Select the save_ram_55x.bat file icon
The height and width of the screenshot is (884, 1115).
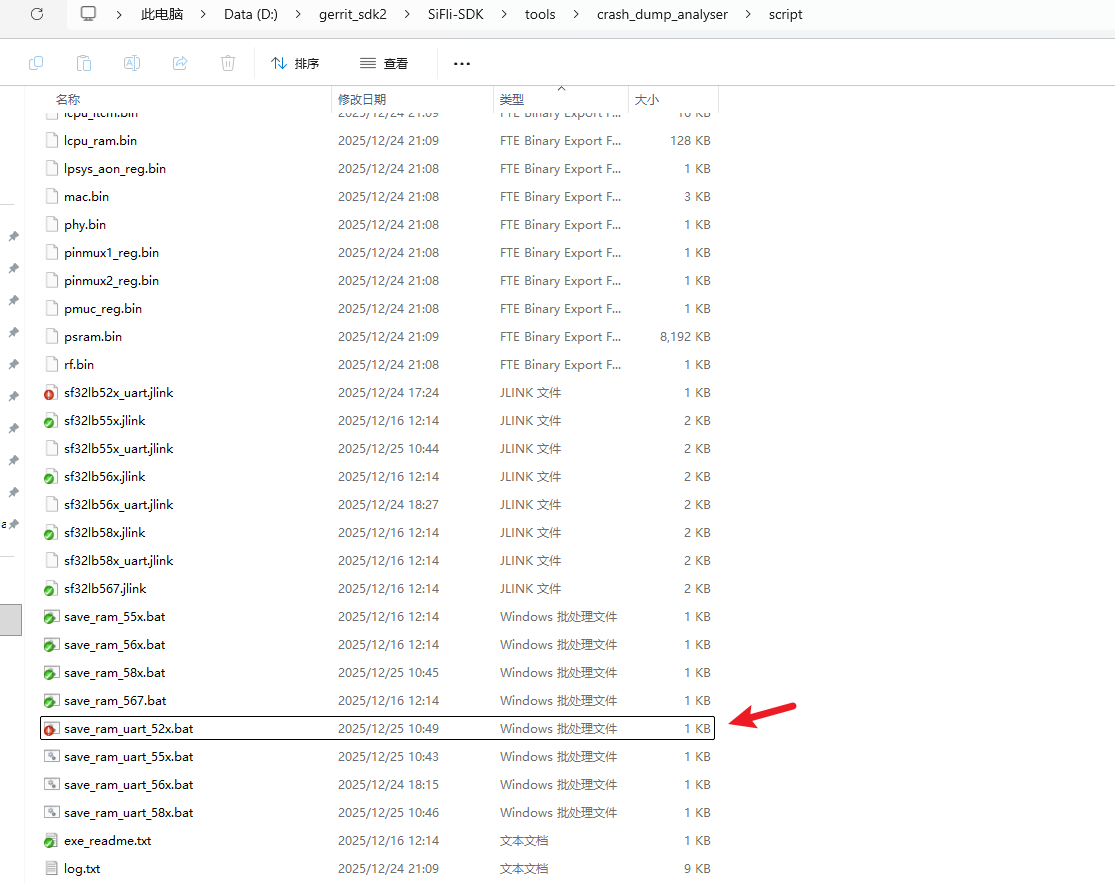[x=51, y=617]
